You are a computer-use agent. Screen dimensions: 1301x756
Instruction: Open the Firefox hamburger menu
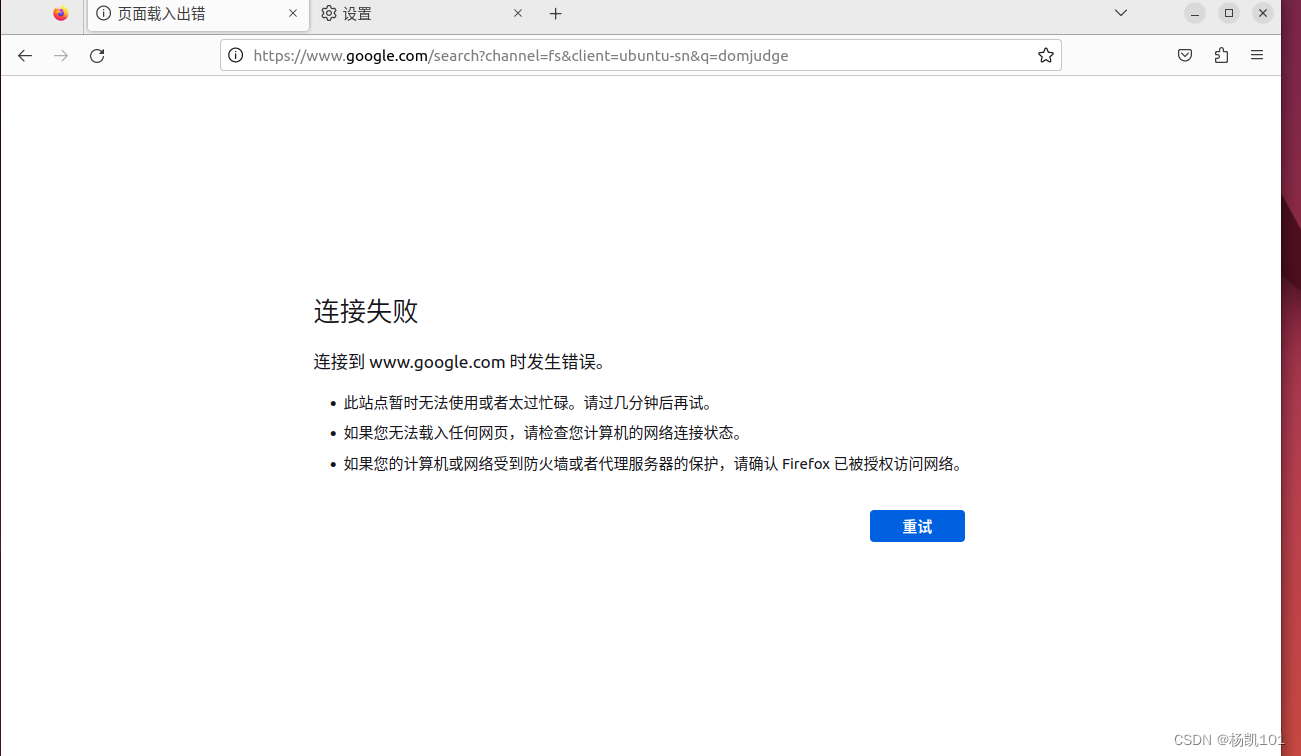1257,56
